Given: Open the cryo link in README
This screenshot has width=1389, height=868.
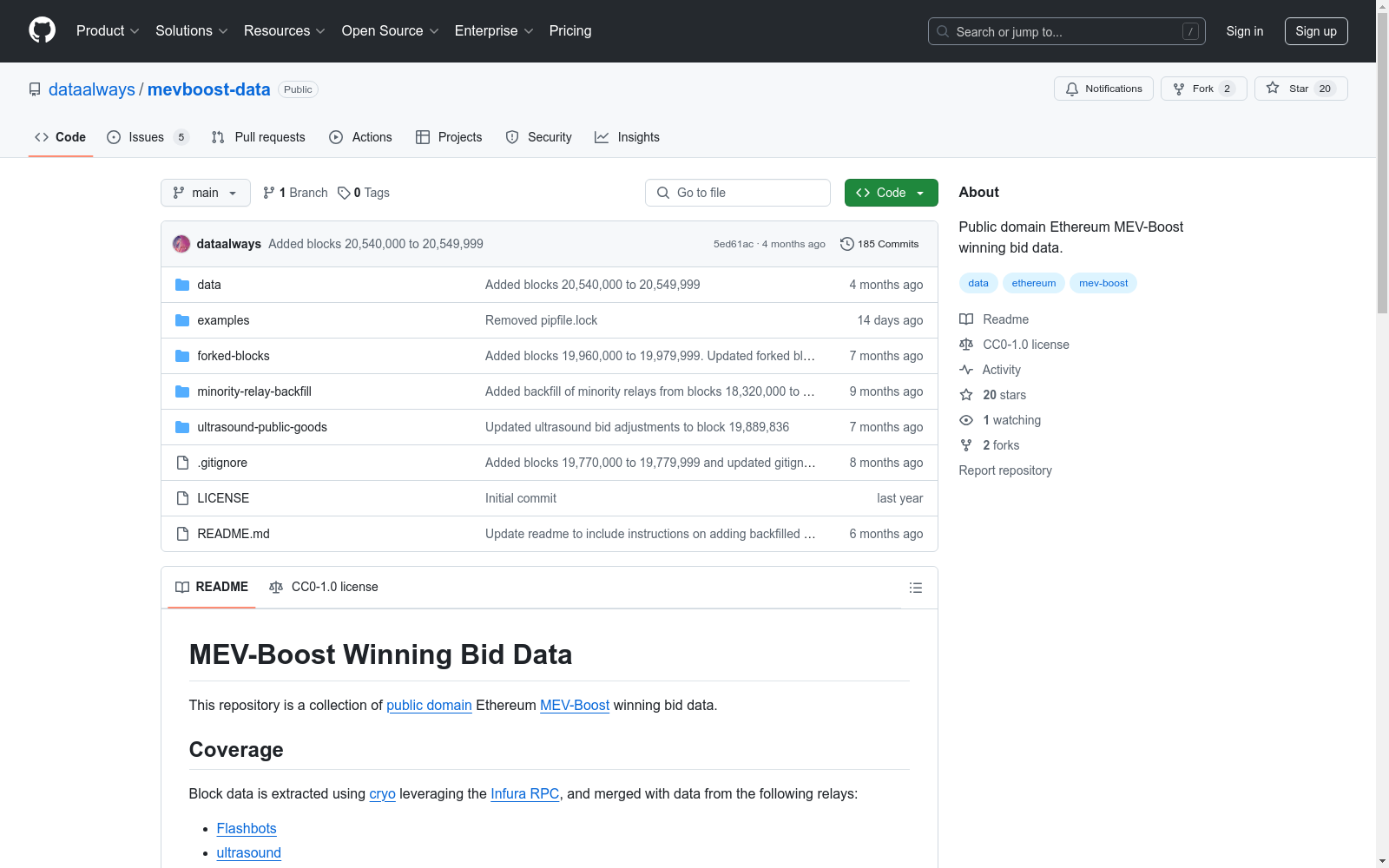Looking at the screenshot, I should click(383, 794).
